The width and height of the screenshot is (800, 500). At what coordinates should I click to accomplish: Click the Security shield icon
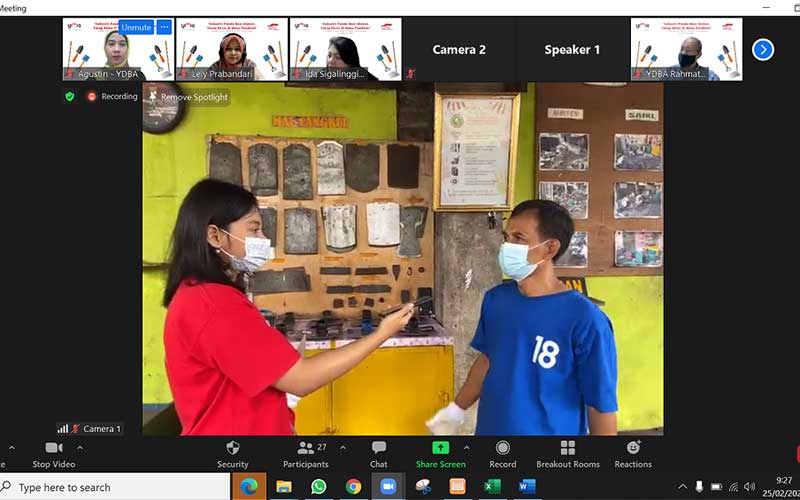233,448
